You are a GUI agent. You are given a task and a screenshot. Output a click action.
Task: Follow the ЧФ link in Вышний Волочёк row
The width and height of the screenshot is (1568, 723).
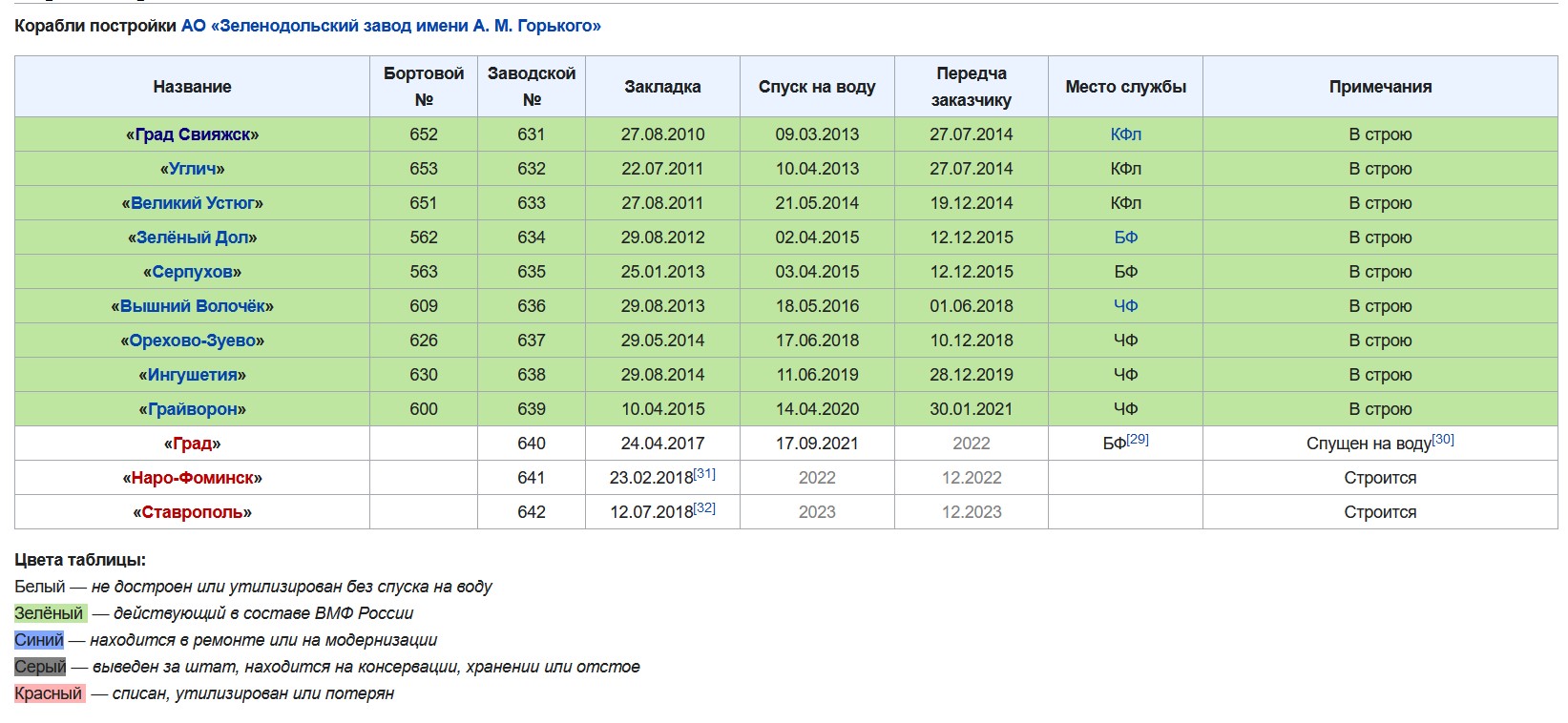1126,306
